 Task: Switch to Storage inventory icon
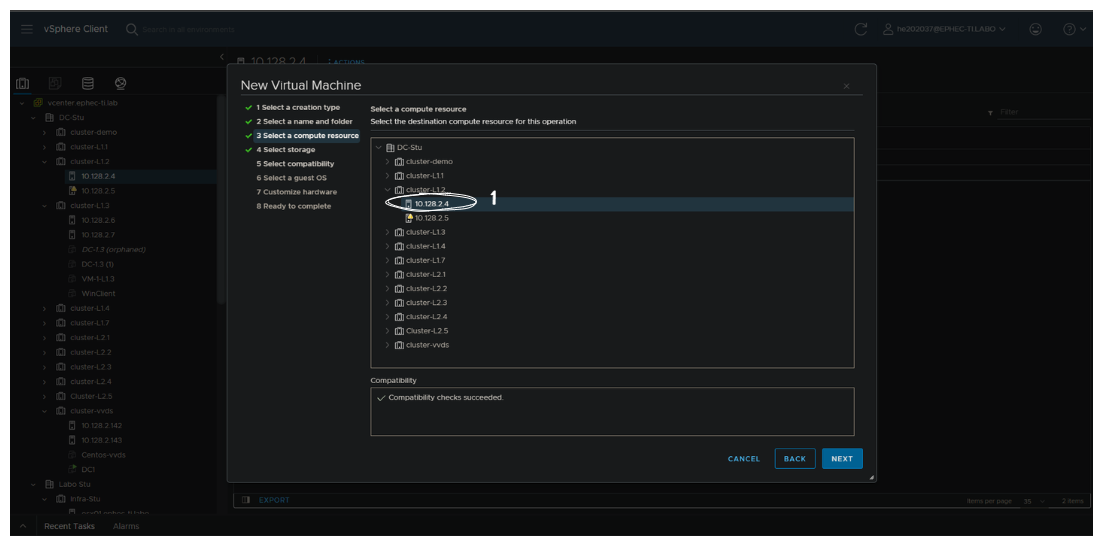(88, 84)
